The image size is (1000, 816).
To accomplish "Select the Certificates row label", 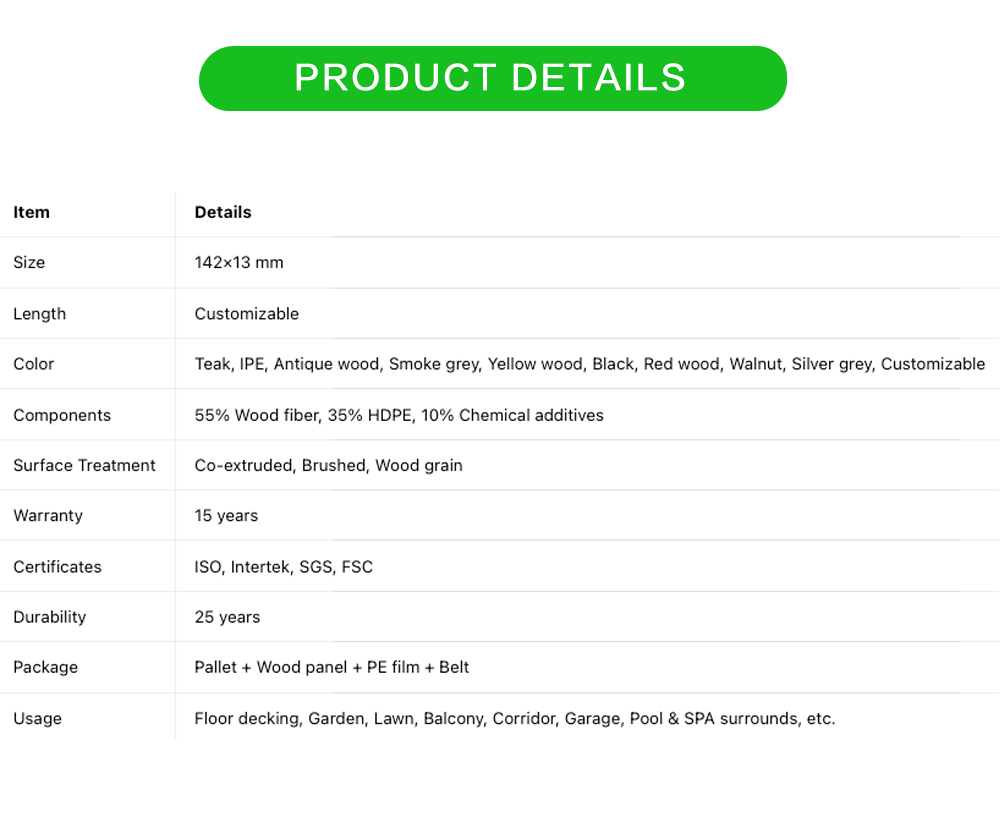I will point(57,567).
